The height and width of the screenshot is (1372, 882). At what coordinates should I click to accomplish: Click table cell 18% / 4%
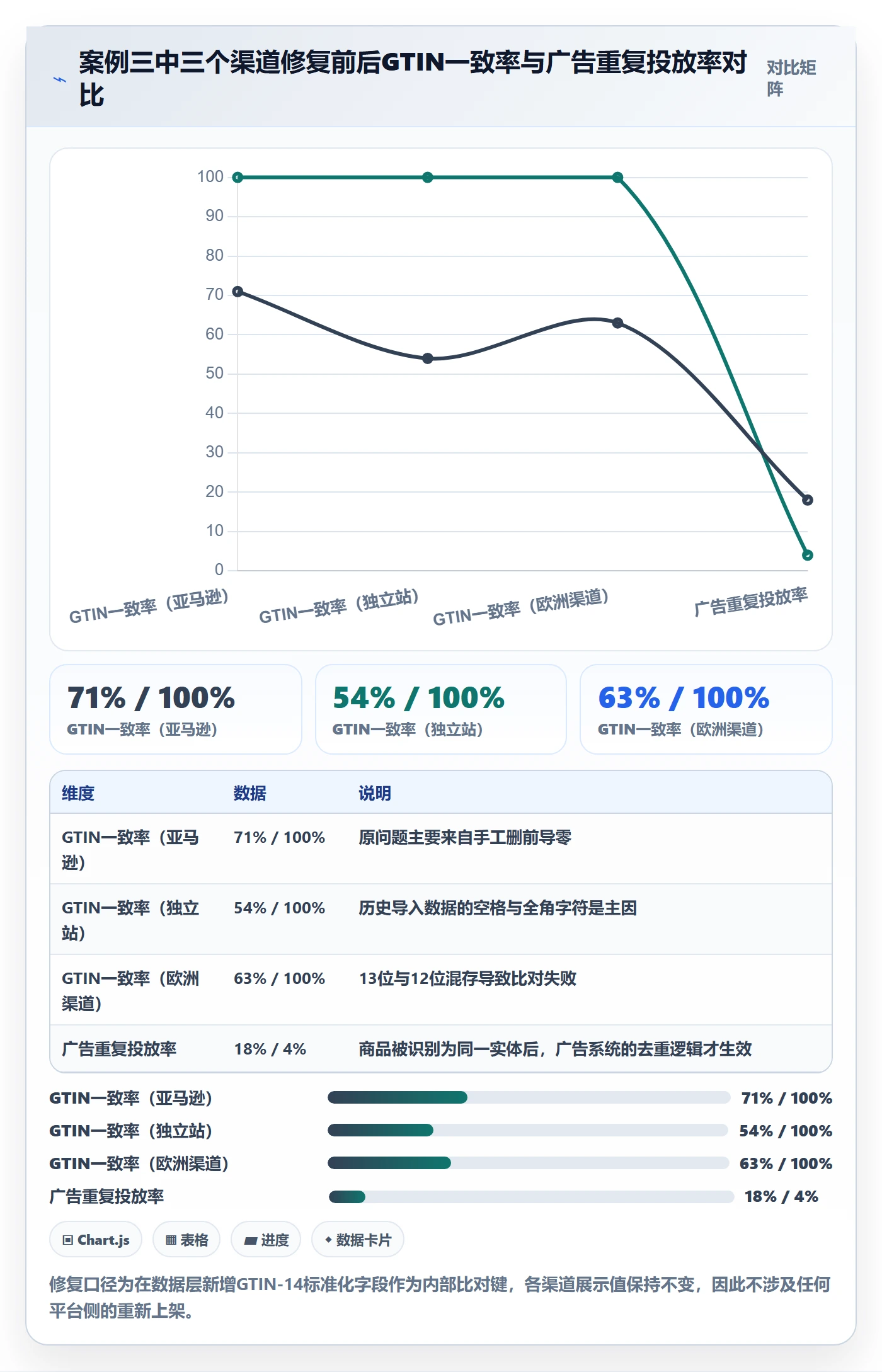270,1049
